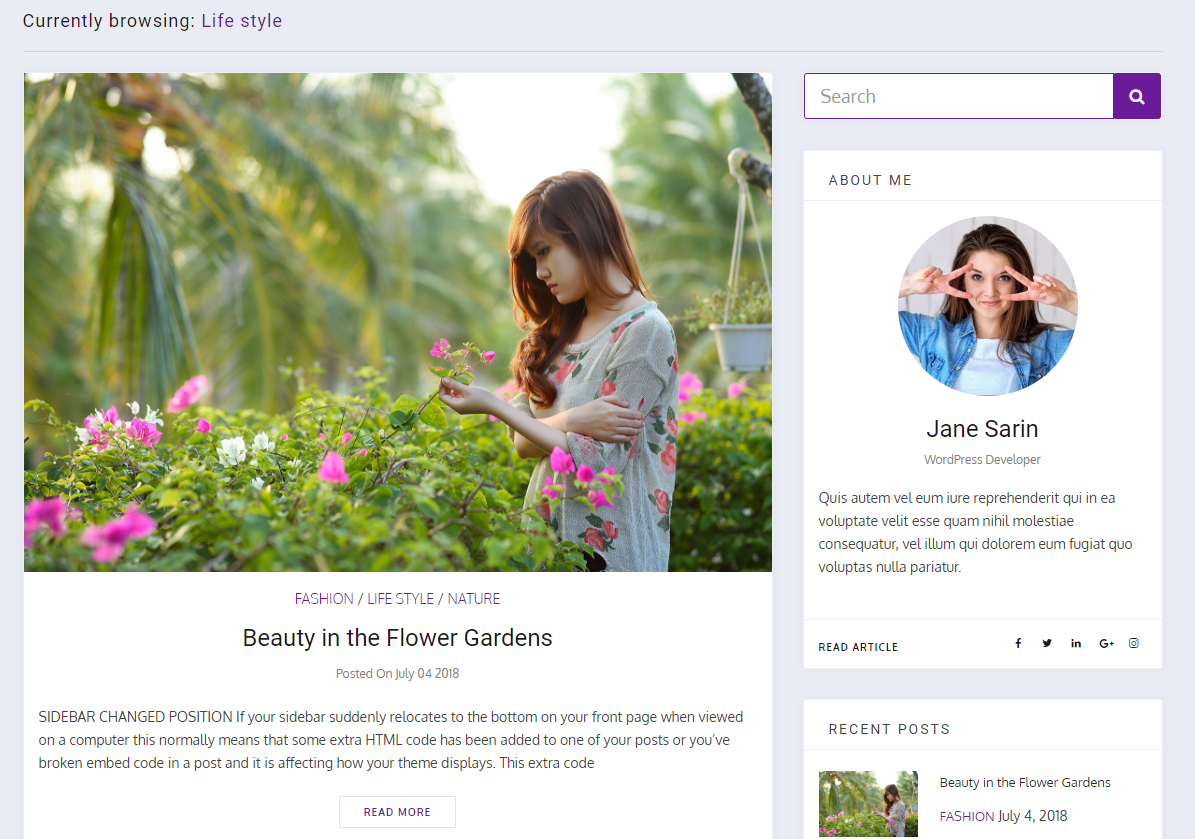Click READ ARTICLE in About Me widget
Image resolution: width=1195 pixels, height=839 pixels.
[858, 647]
